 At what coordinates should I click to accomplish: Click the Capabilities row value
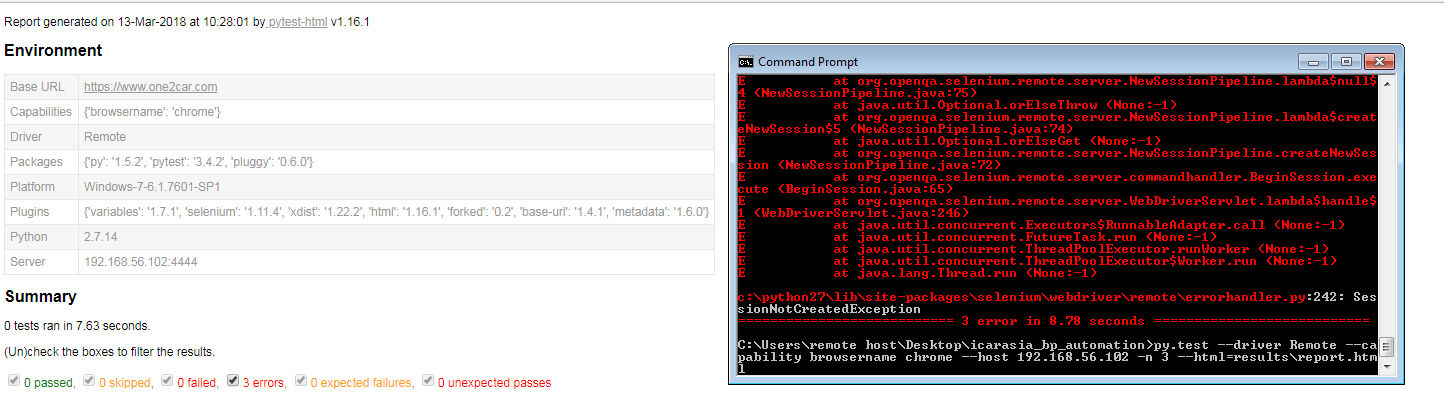click(152, 112)
